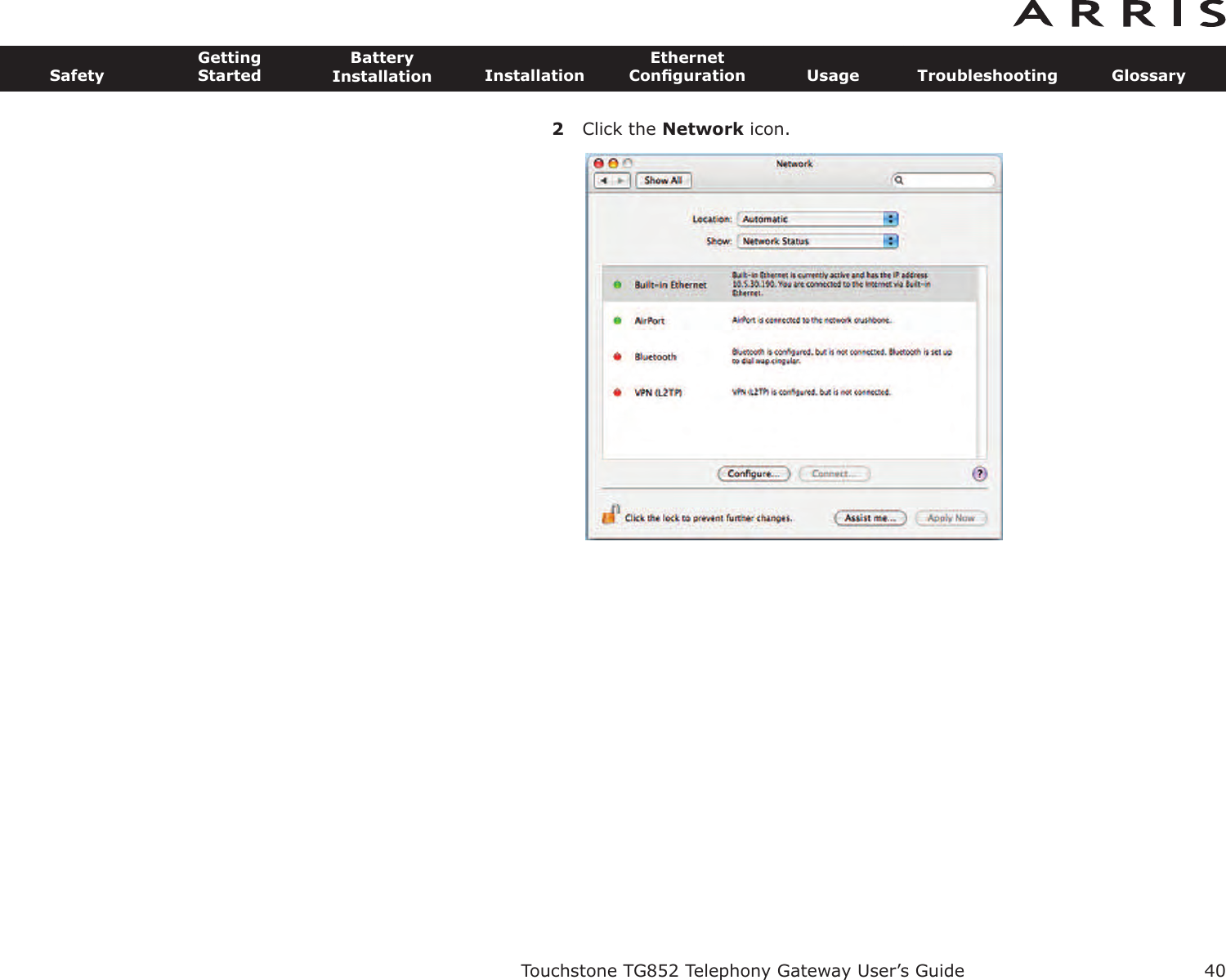The width and height of the screenshot is (1226, 980).
Task: Go to Getting Started section
Action: click(x=230, y=66)
